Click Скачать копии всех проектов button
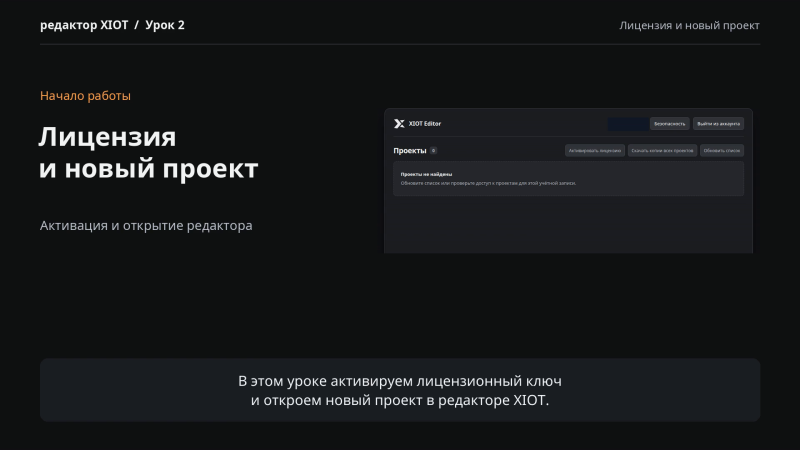This screenshot has height=450, width=800. pos(662,151)
